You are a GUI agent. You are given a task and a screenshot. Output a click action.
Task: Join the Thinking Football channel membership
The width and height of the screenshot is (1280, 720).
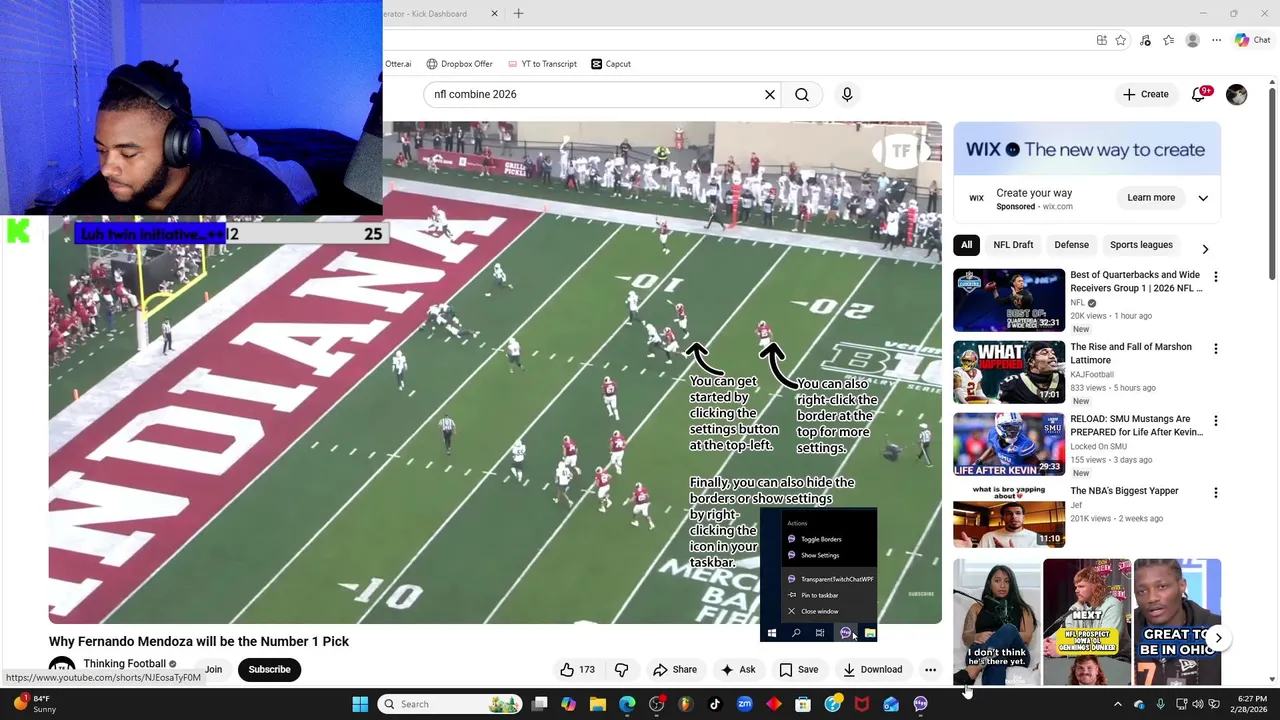213,670
